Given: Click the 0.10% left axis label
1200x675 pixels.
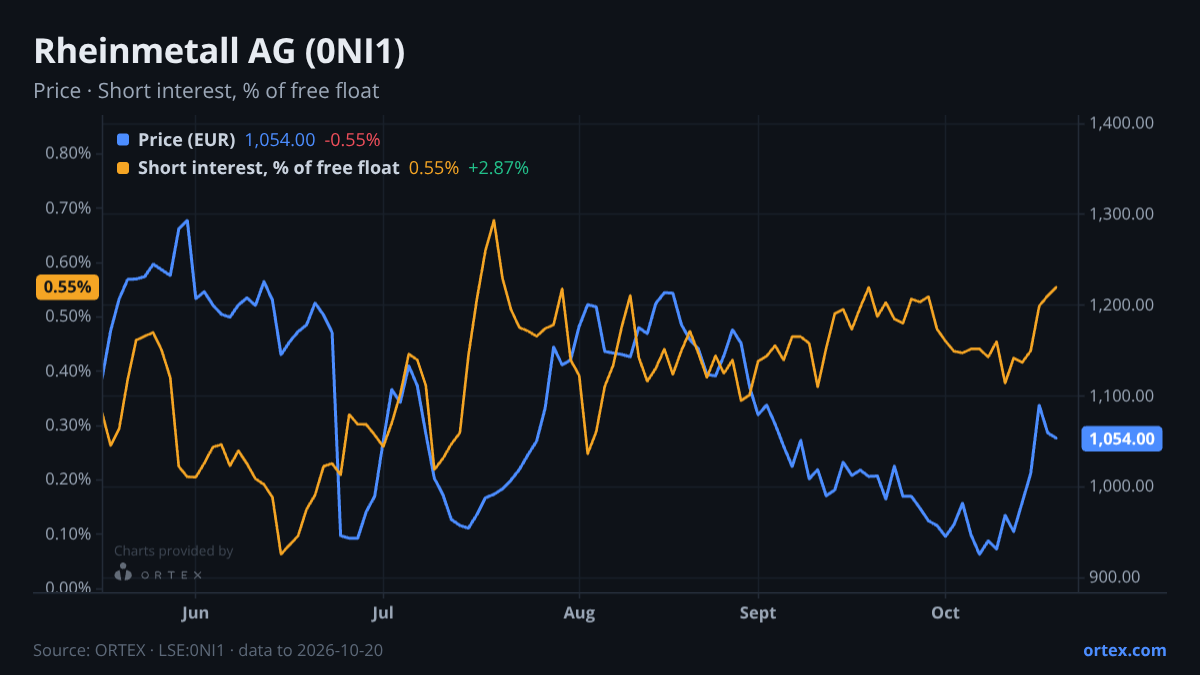Looking at the screenshot, I should [68, 533].
